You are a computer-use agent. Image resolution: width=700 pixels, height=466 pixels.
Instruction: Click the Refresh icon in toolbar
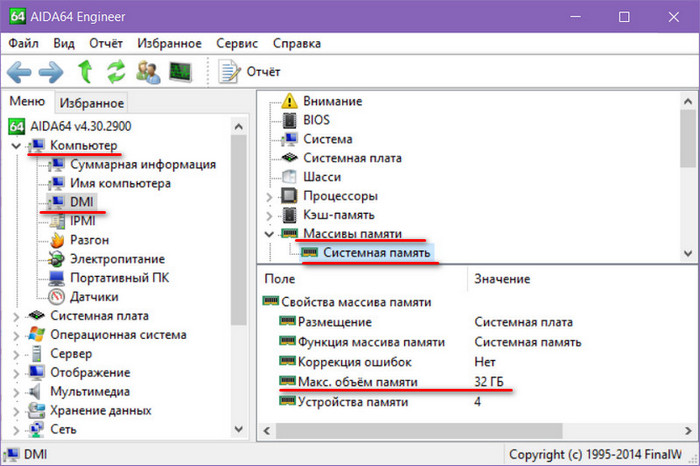pos(116,71)
